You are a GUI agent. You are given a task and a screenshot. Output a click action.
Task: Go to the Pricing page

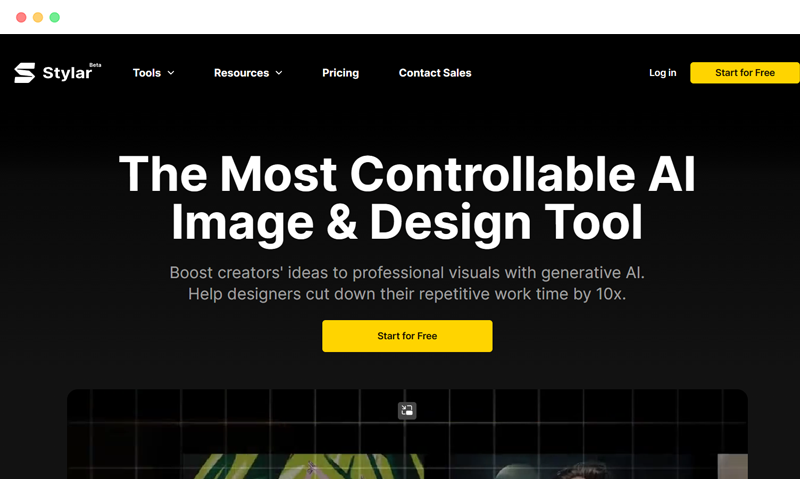[340, 73]
